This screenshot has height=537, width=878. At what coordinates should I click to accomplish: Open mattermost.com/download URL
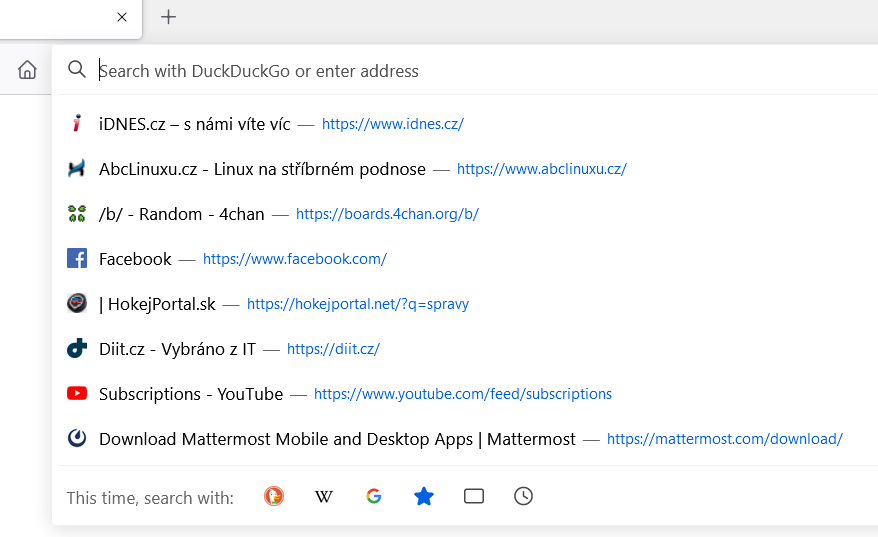tap(725, 439)
